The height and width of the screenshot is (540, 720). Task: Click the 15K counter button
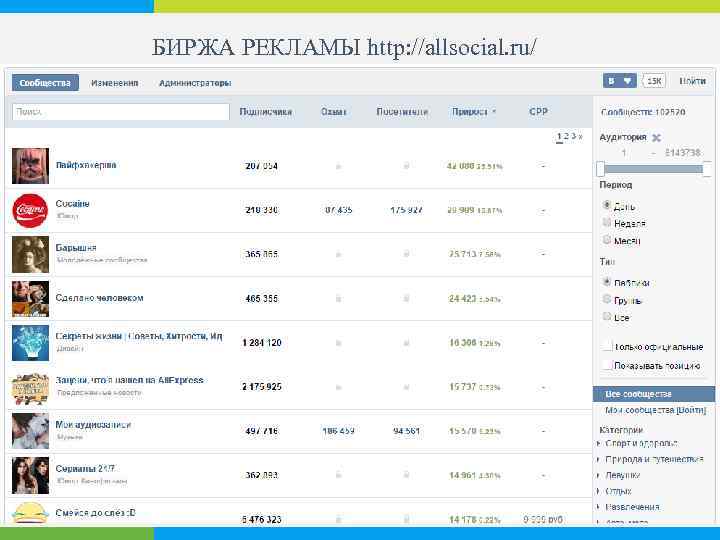(x=654, y=81)
